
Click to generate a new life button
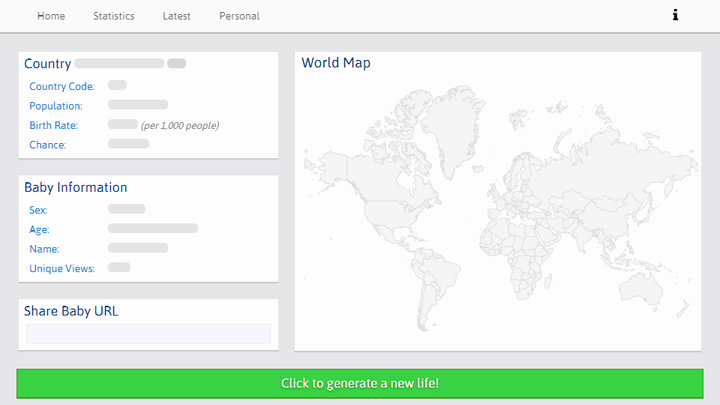[360, 383]
